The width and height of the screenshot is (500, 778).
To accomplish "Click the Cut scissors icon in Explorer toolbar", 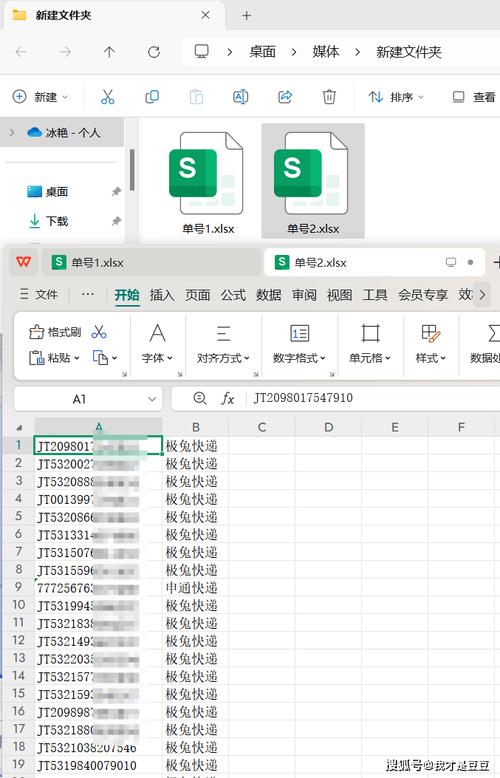I will pyautogui.click(x=107, y=97).
